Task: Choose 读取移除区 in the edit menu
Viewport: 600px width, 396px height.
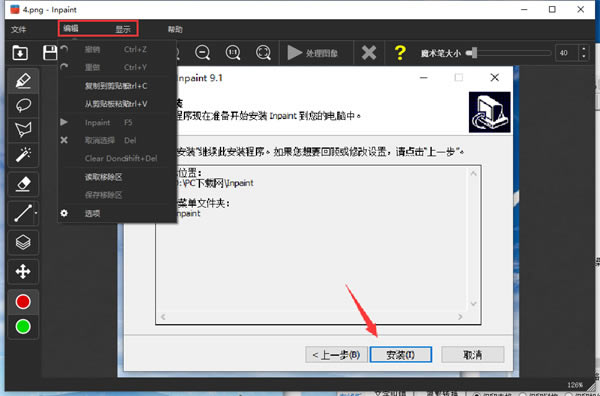Action: (x=116, y=177)
